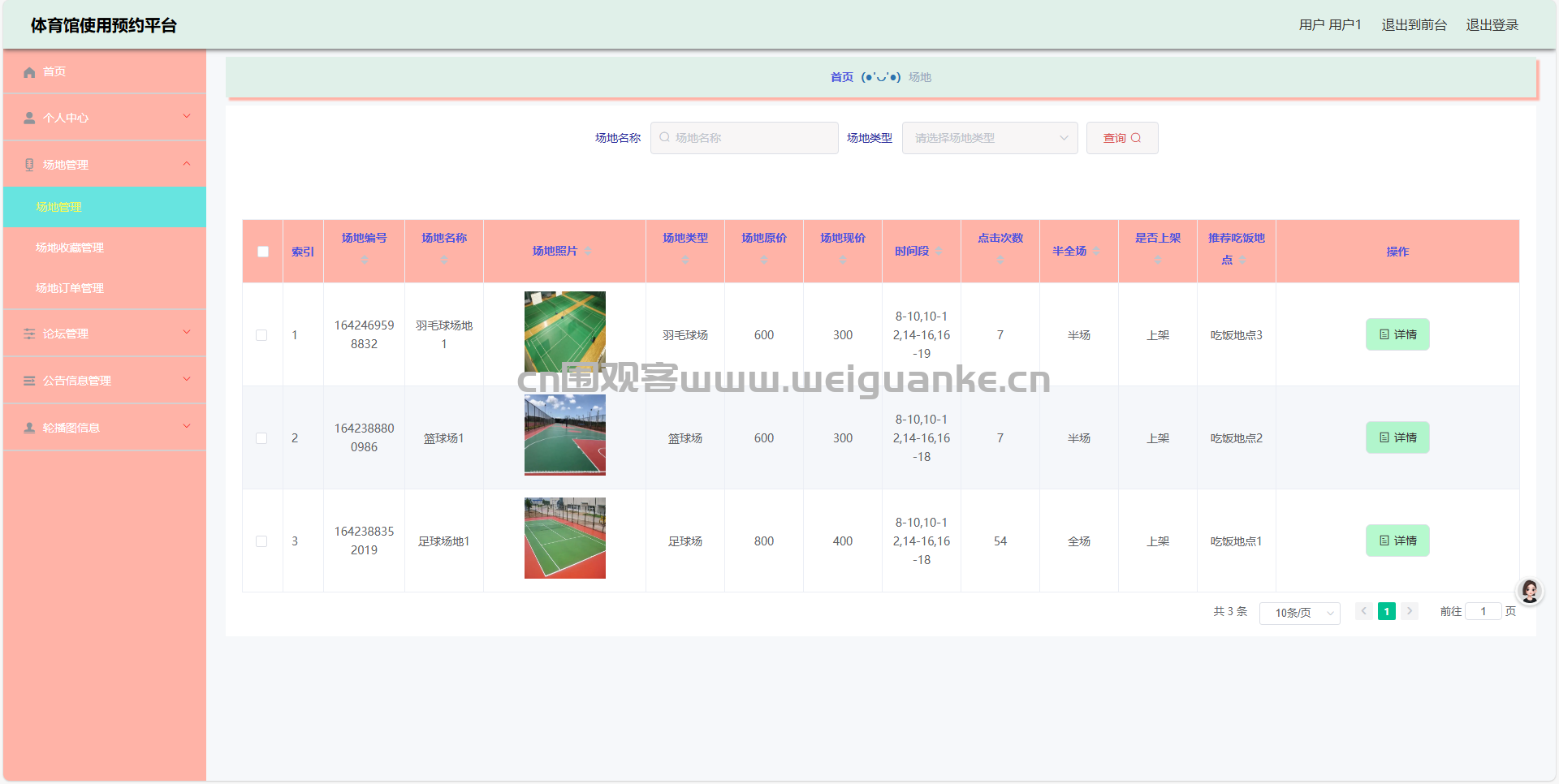Click the 前往 page number input

click(x=1483, y=611)
